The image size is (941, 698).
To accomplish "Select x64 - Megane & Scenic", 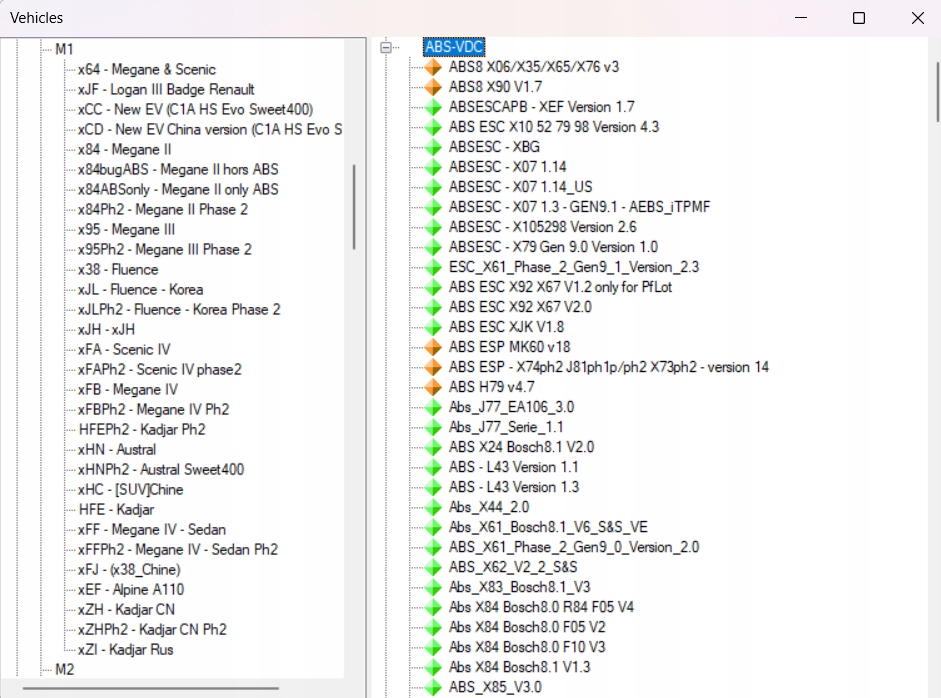I will (x=146, y=70).
